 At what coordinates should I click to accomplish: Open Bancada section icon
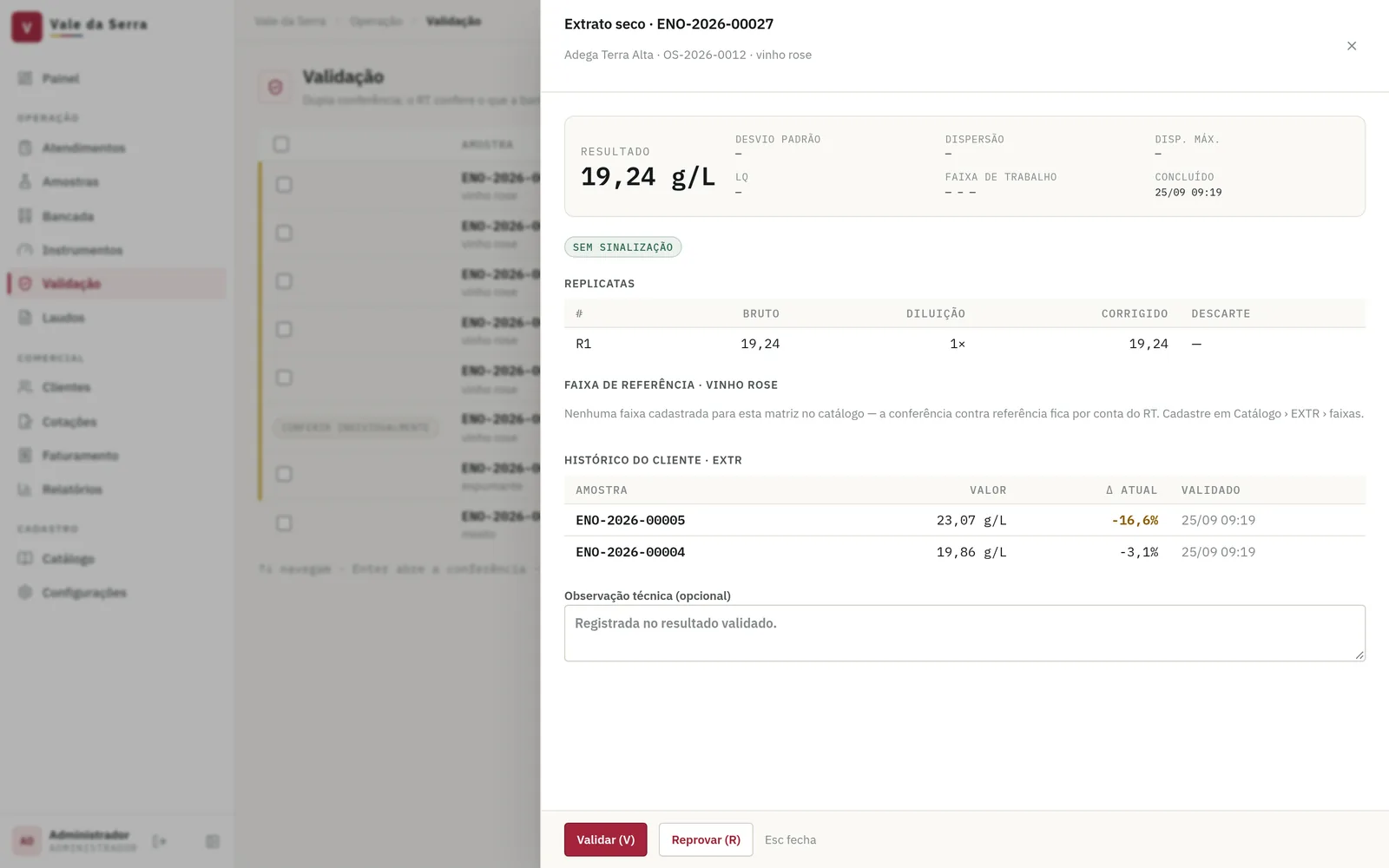click(25, 215)
